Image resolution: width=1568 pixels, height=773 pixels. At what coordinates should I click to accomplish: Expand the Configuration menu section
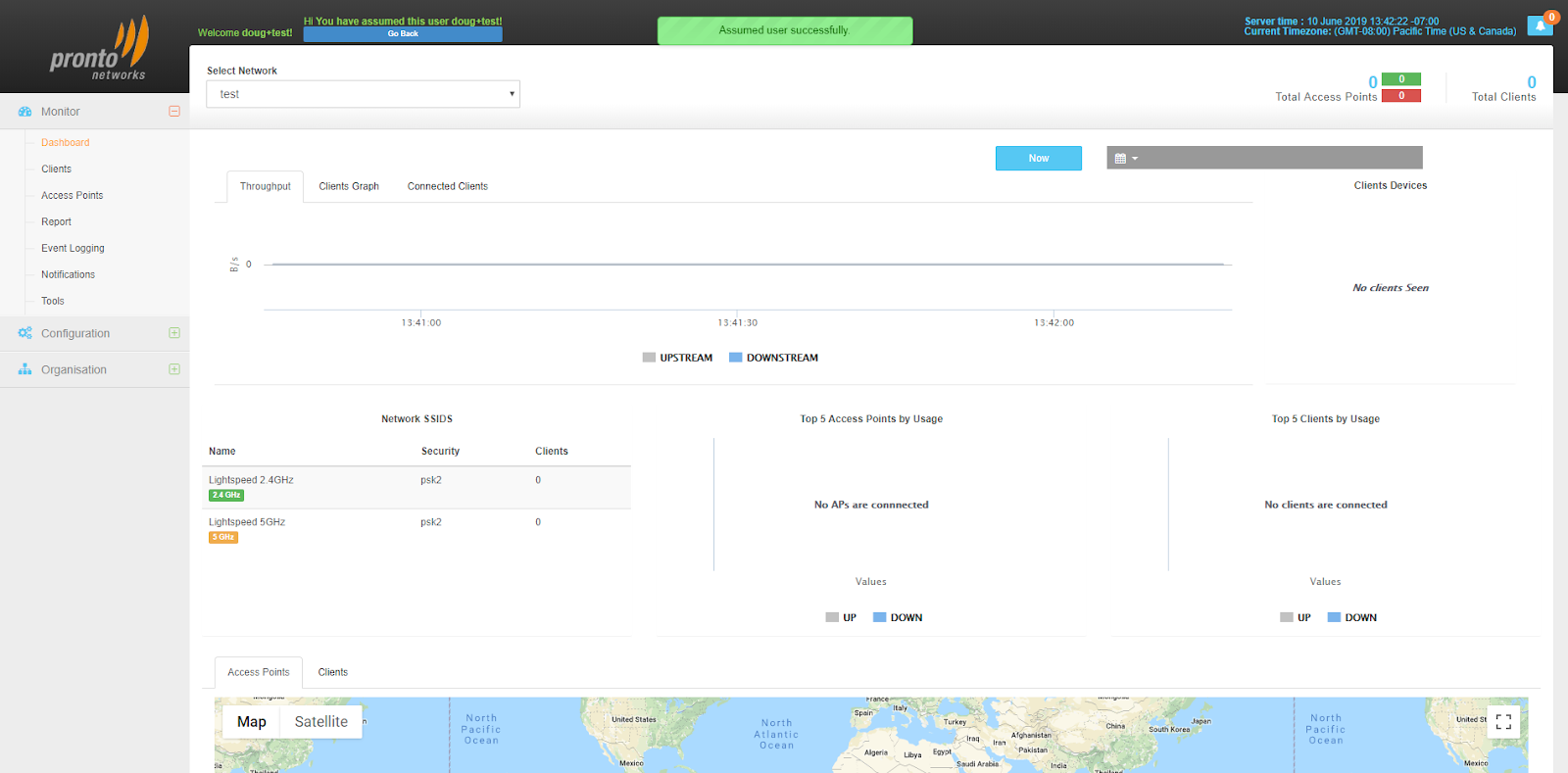[174, 333]
